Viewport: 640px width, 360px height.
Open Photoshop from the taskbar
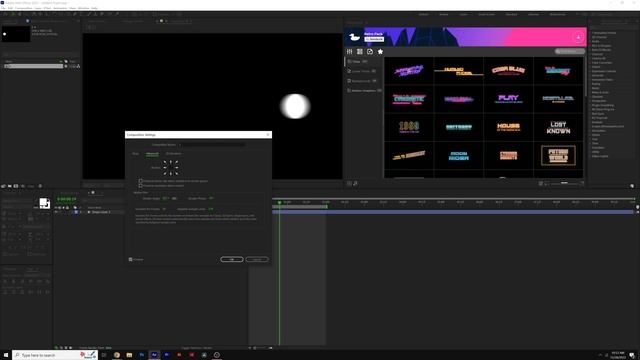pyautogui.click(x=142, y=355)
